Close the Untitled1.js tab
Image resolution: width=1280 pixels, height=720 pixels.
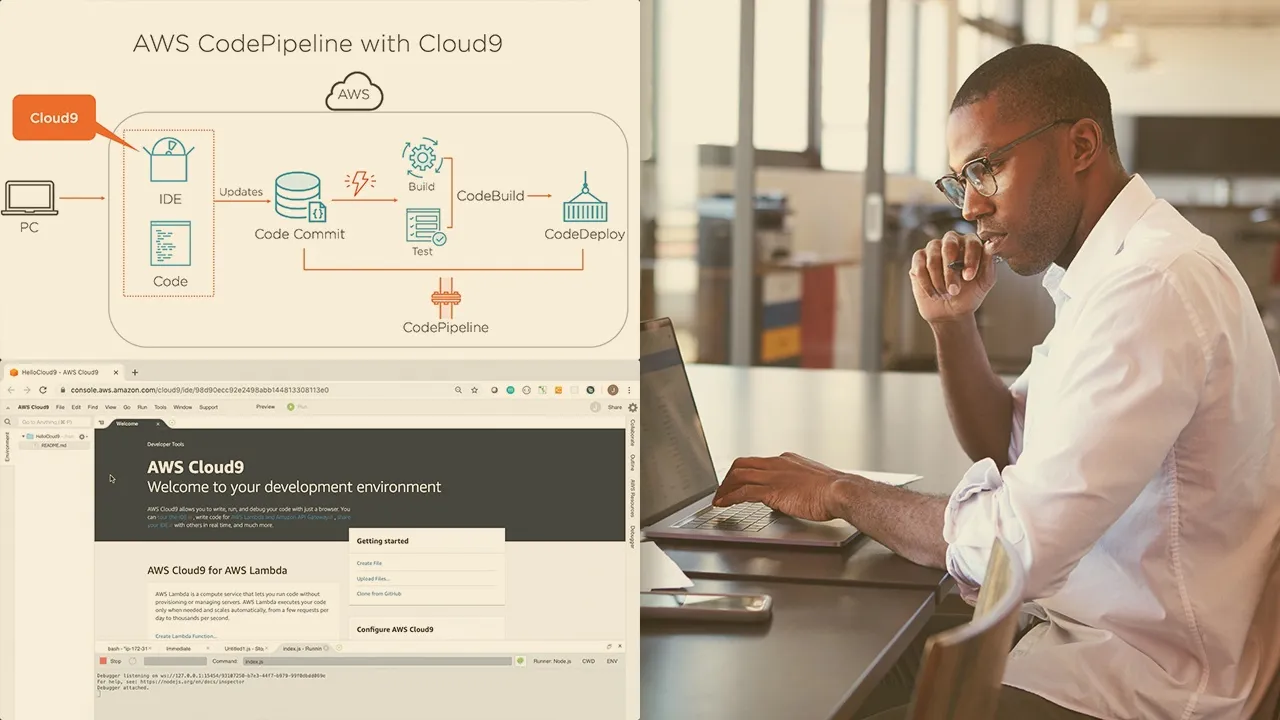coord(266,648)
